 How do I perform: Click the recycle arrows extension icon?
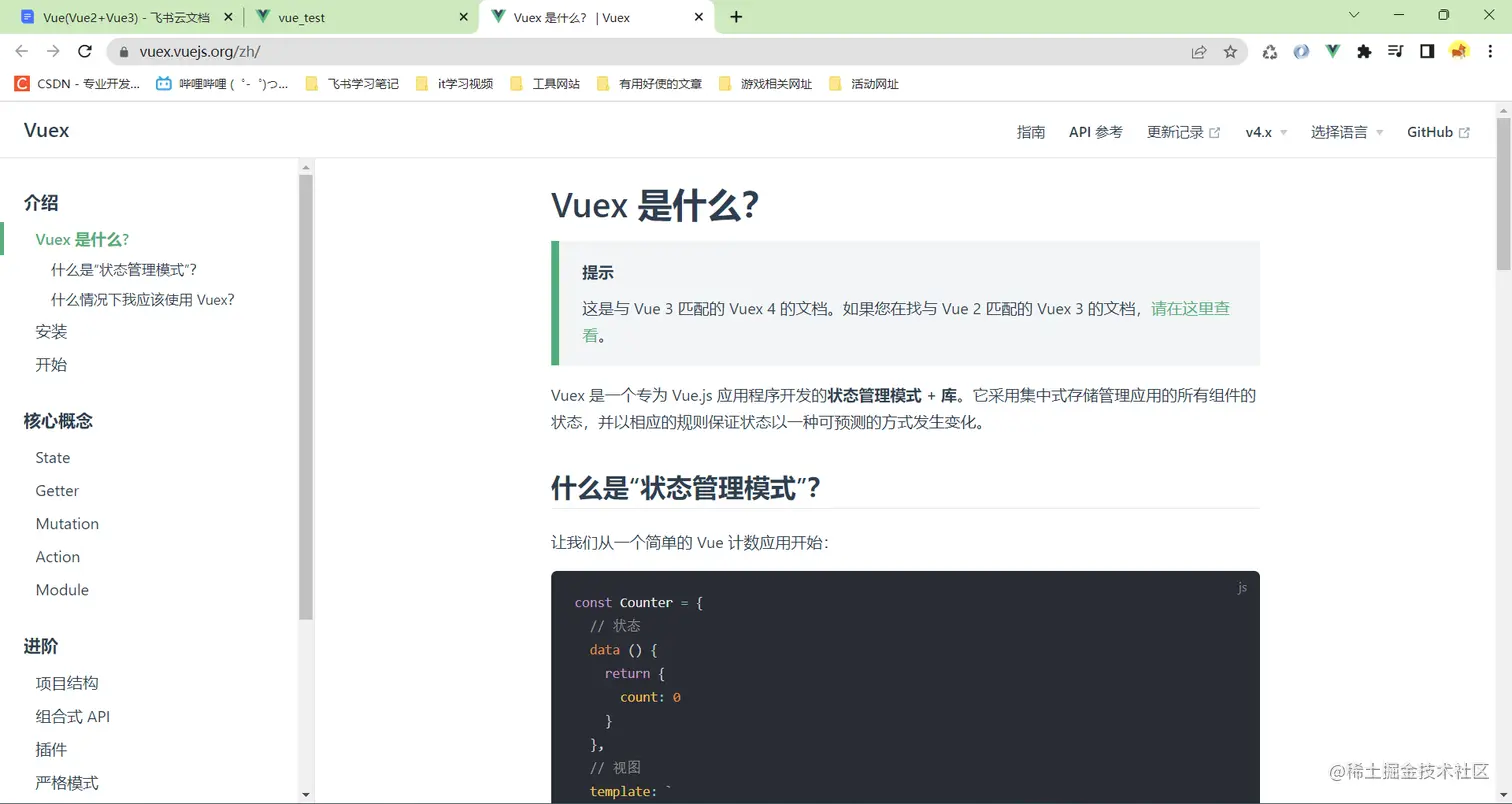click(x=1270, y=52)
